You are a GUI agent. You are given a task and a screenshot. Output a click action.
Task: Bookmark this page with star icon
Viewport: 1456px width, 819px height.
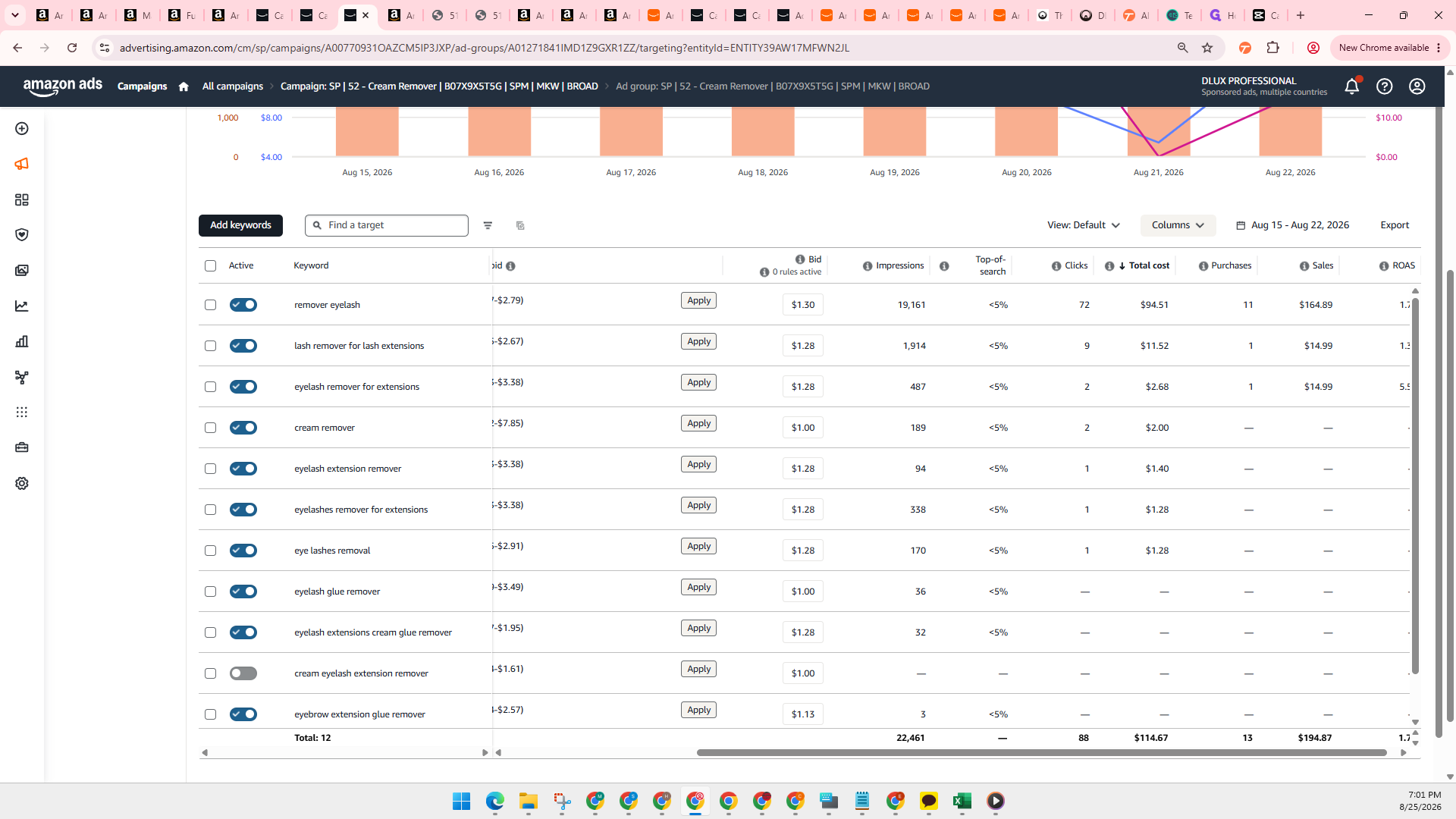tap(1207, 48)
